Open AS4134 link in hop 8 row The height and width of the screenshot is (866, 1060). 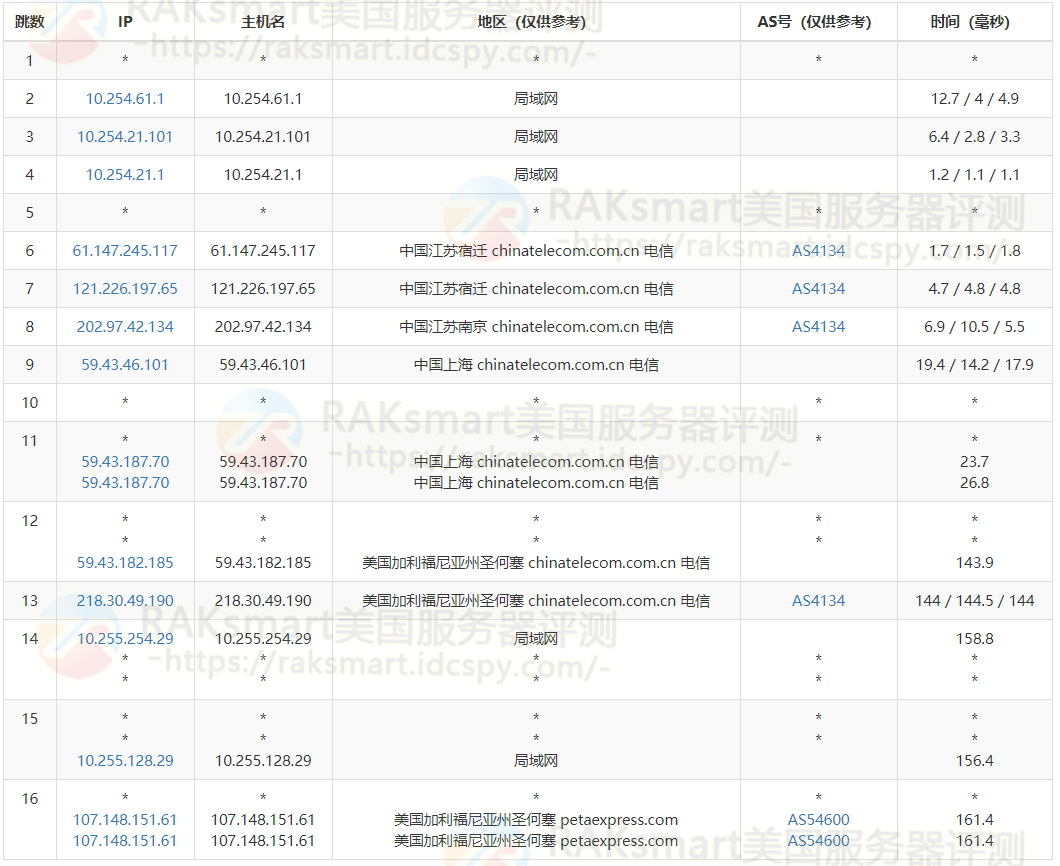point(819,327)
